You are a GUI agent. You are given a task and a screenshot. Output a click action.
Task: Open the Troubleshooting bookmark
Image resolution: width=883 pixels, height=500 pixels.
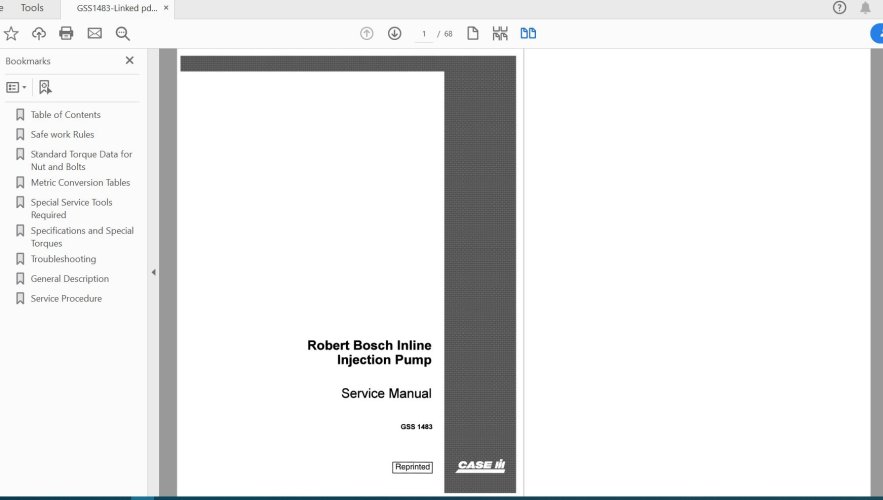click(63, 259)
